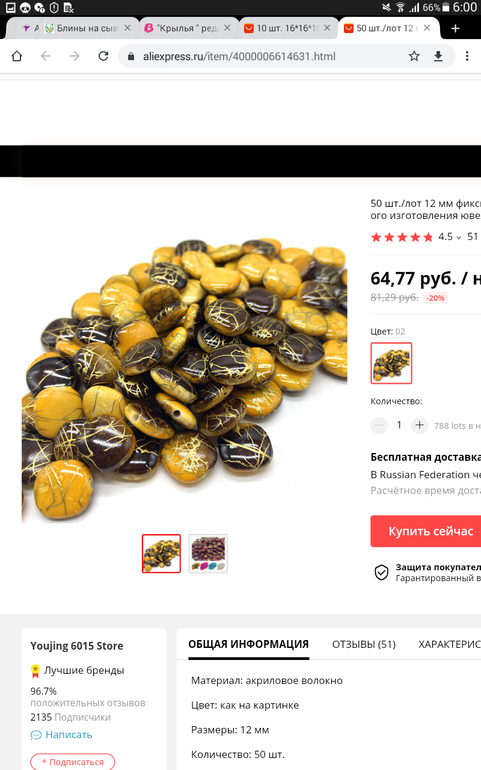This screenshot has height=770, width=481.
Task: Bookmark page with the star icon
Action: pos(414,56)
